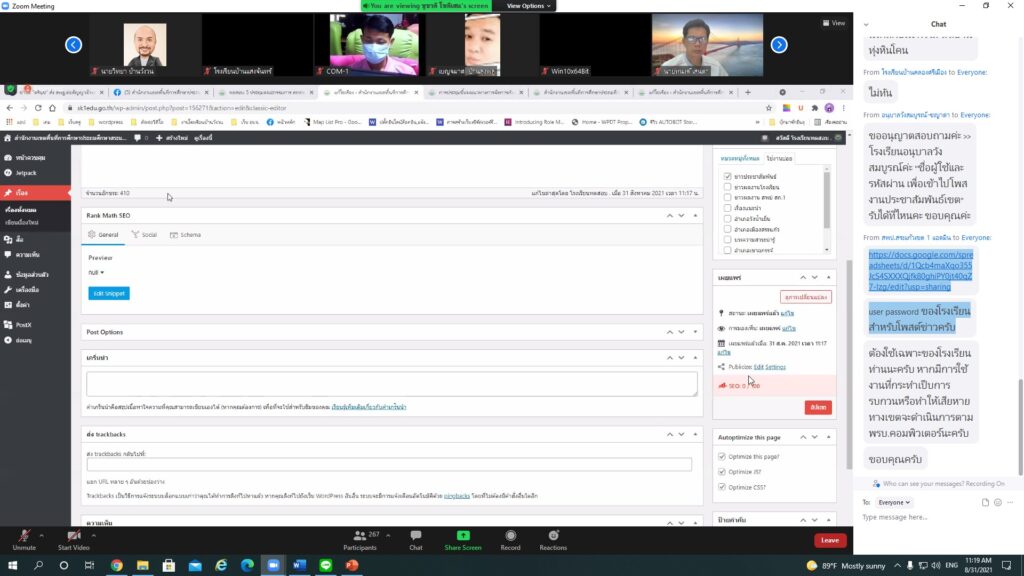Toggle the Optimize this page checkbox

tap(722, 456)
